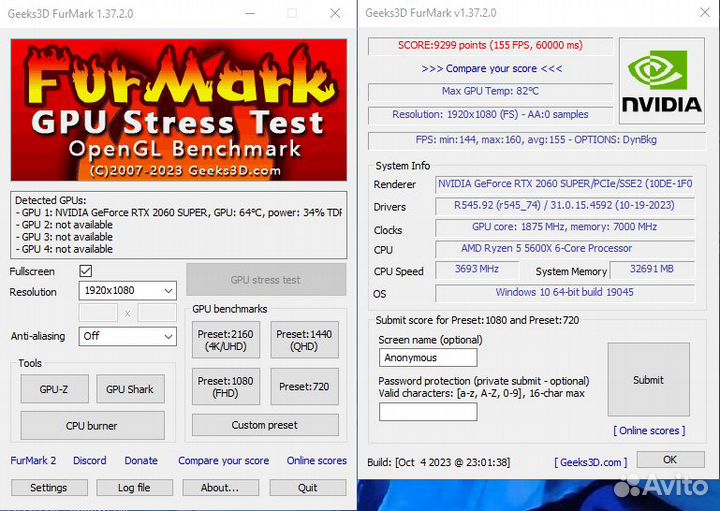The image size is (720, 511).
Task: Click the GPU 1: NVIDIA GeForce RTX 2060 line
Action: pos(179,213)
